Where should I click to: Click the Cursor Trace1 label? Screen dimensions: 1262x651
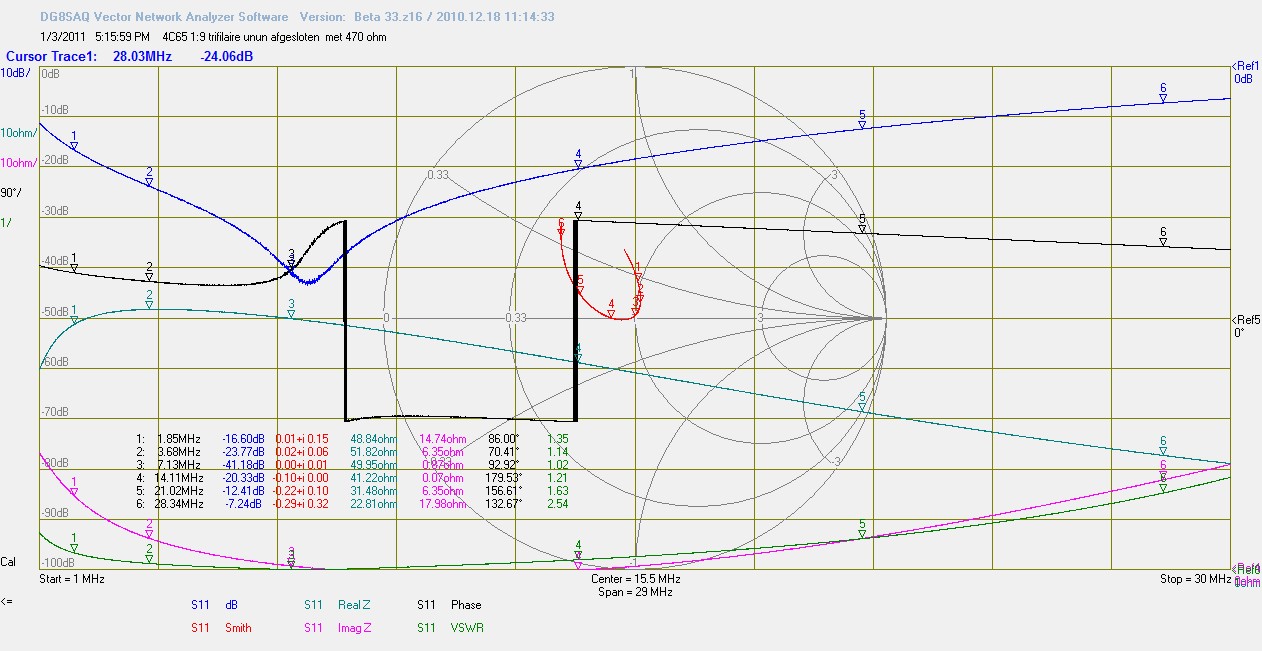(x=51, y=57)
